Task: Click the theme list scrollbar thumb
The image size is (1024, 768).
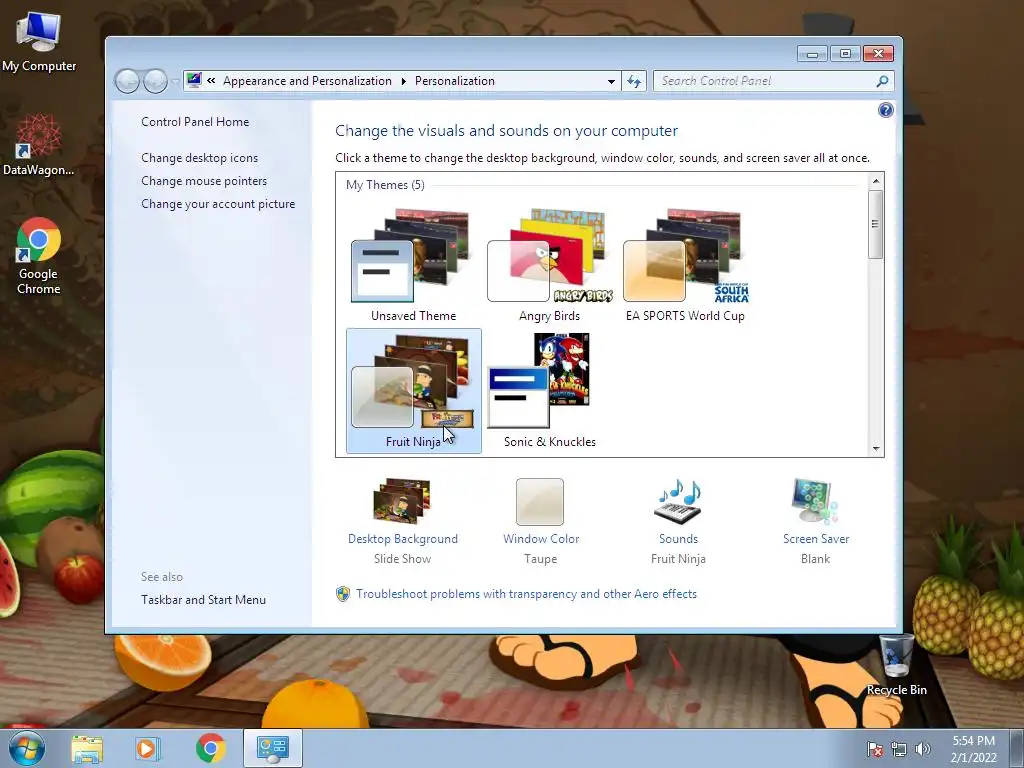Action: (x=876, y=224)
